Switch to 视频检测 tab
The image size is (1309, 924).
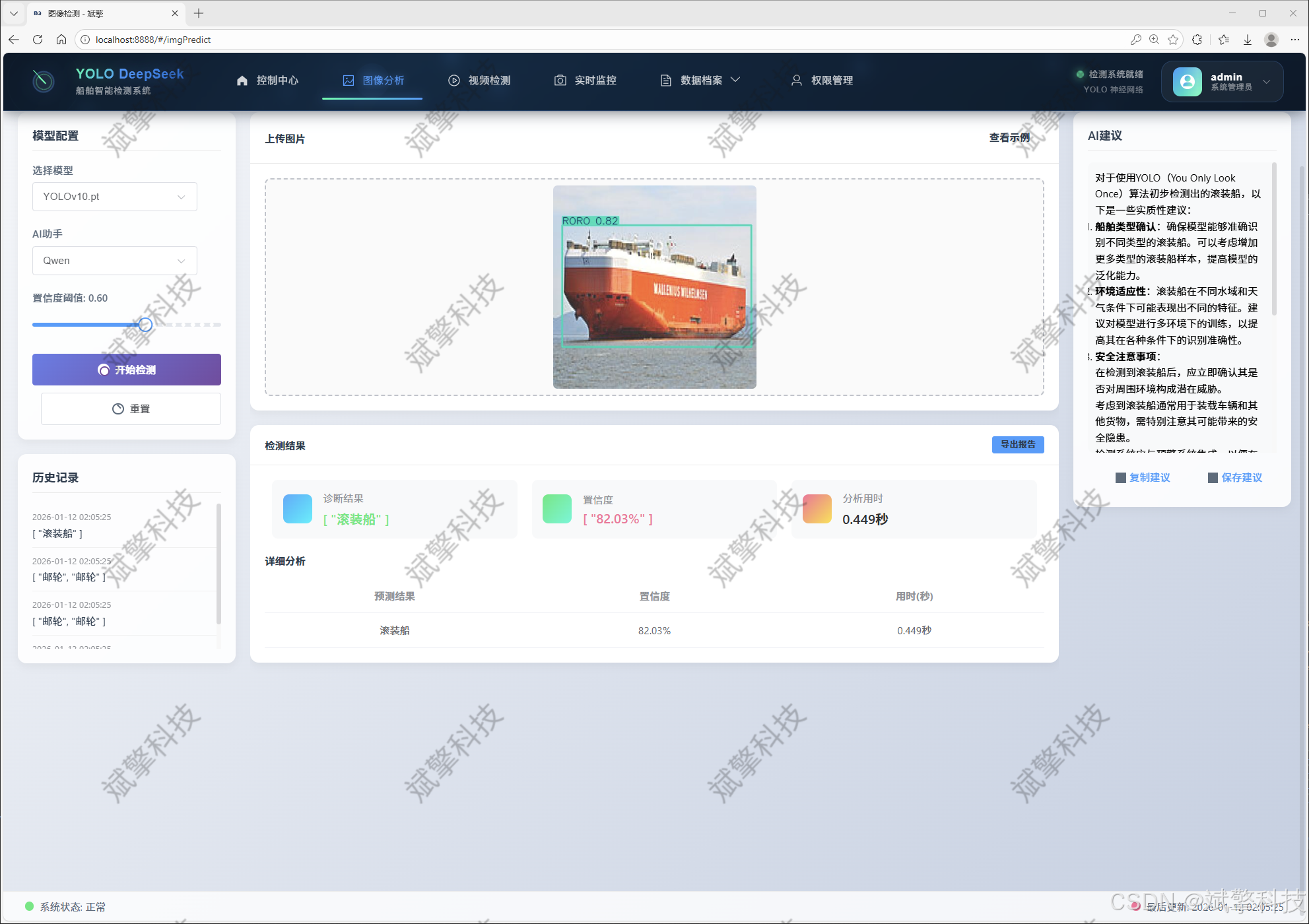click(x=480, y=81)
